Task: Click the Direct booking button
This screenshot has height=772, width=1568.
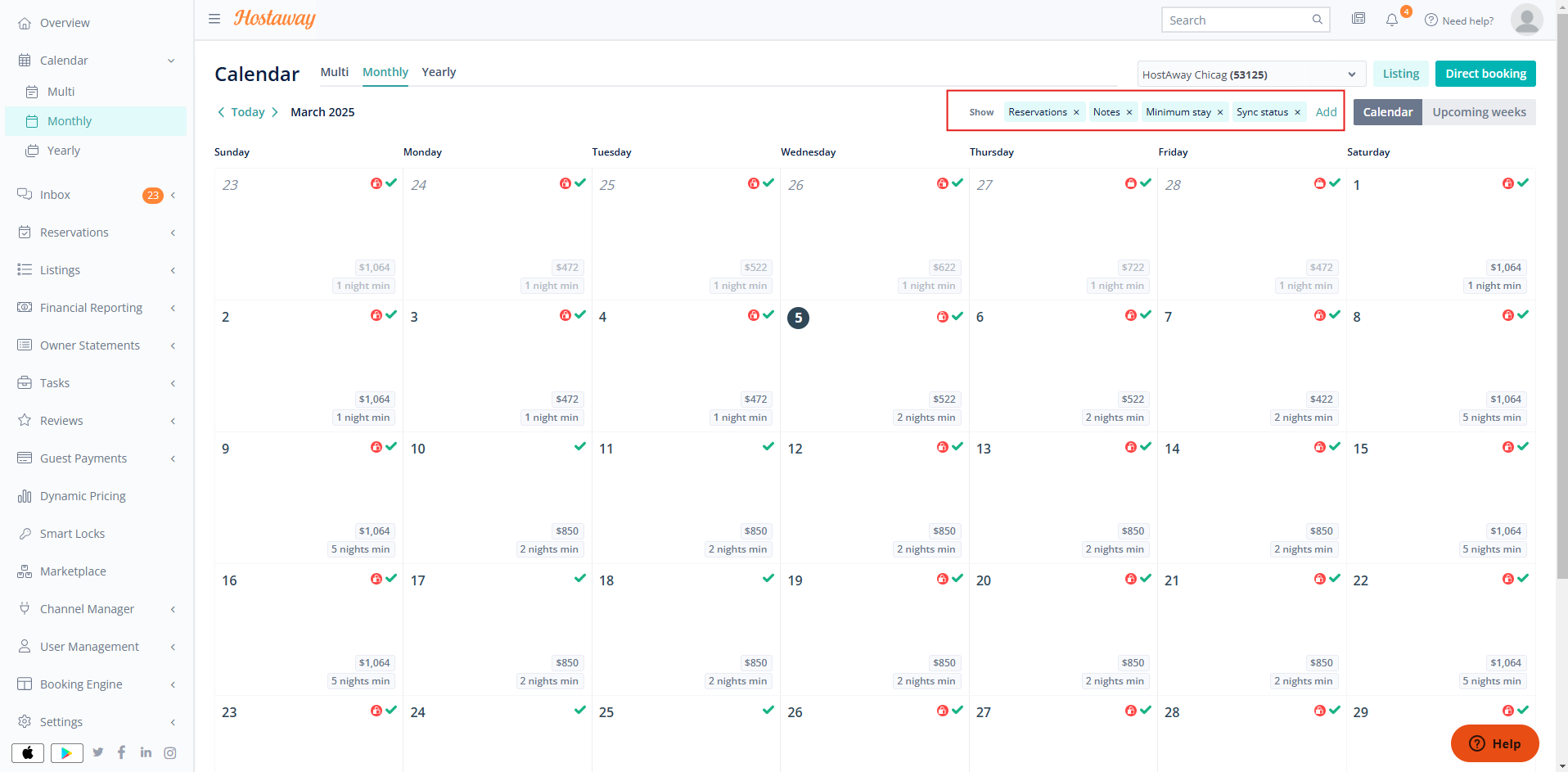Action: coord(1485,74)
